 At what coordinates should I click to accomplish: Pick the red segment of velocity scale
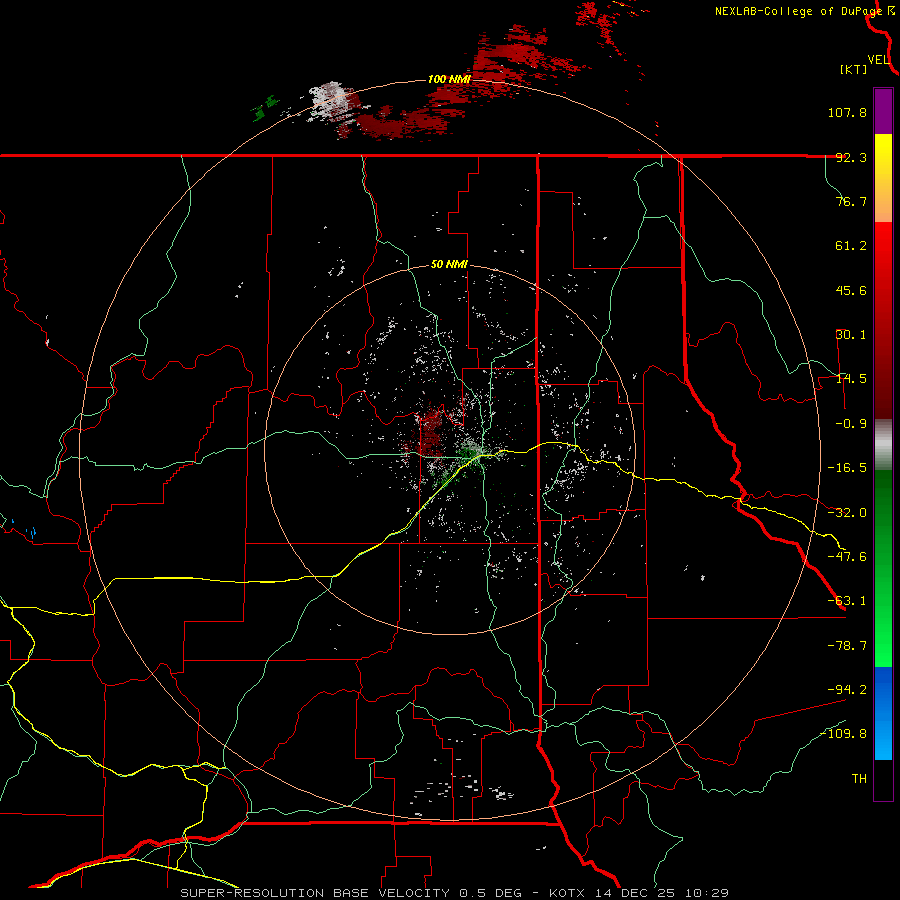click(x=883, y=320)
